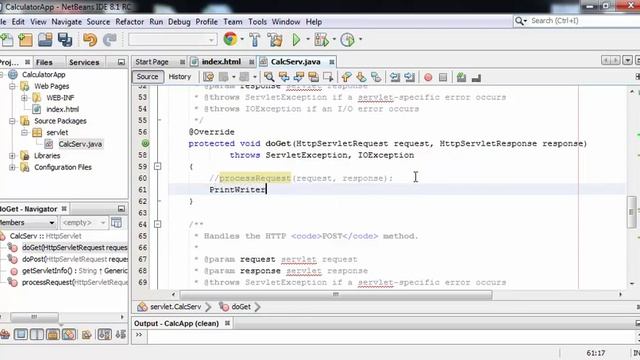Click the Source view button
The width and height of the screenshot is (640, 360).
[x=147, y=77]
